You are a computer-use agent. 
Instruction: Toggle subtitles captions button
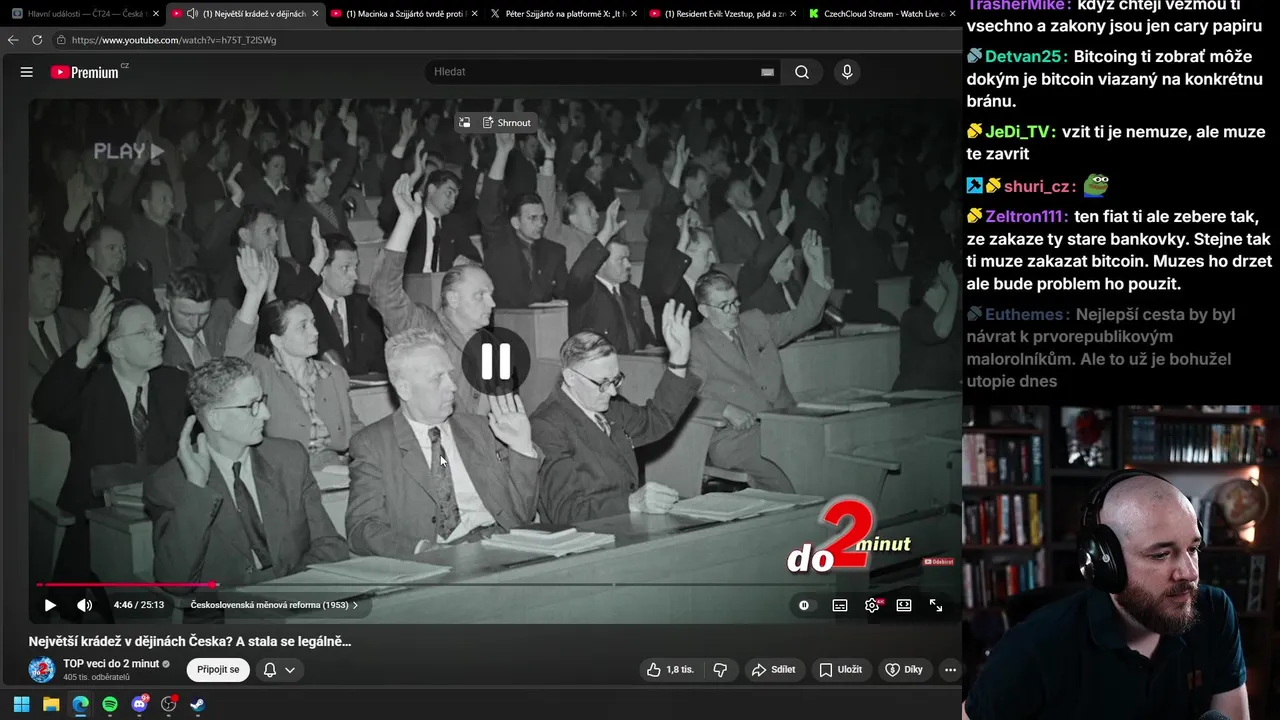pyautogui.click(x=840, y=605)
